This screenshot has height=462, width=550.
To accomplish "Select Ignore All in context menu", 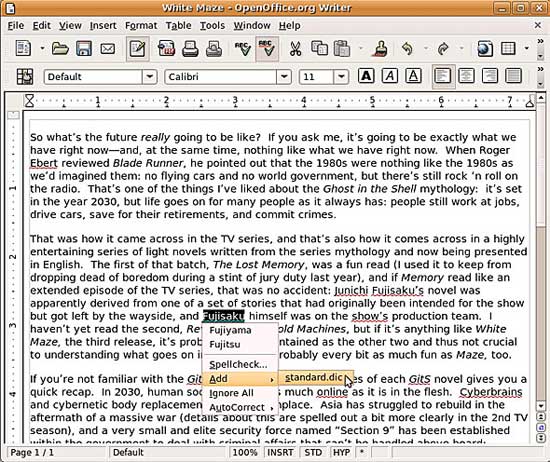I will [x=240, y=393].
